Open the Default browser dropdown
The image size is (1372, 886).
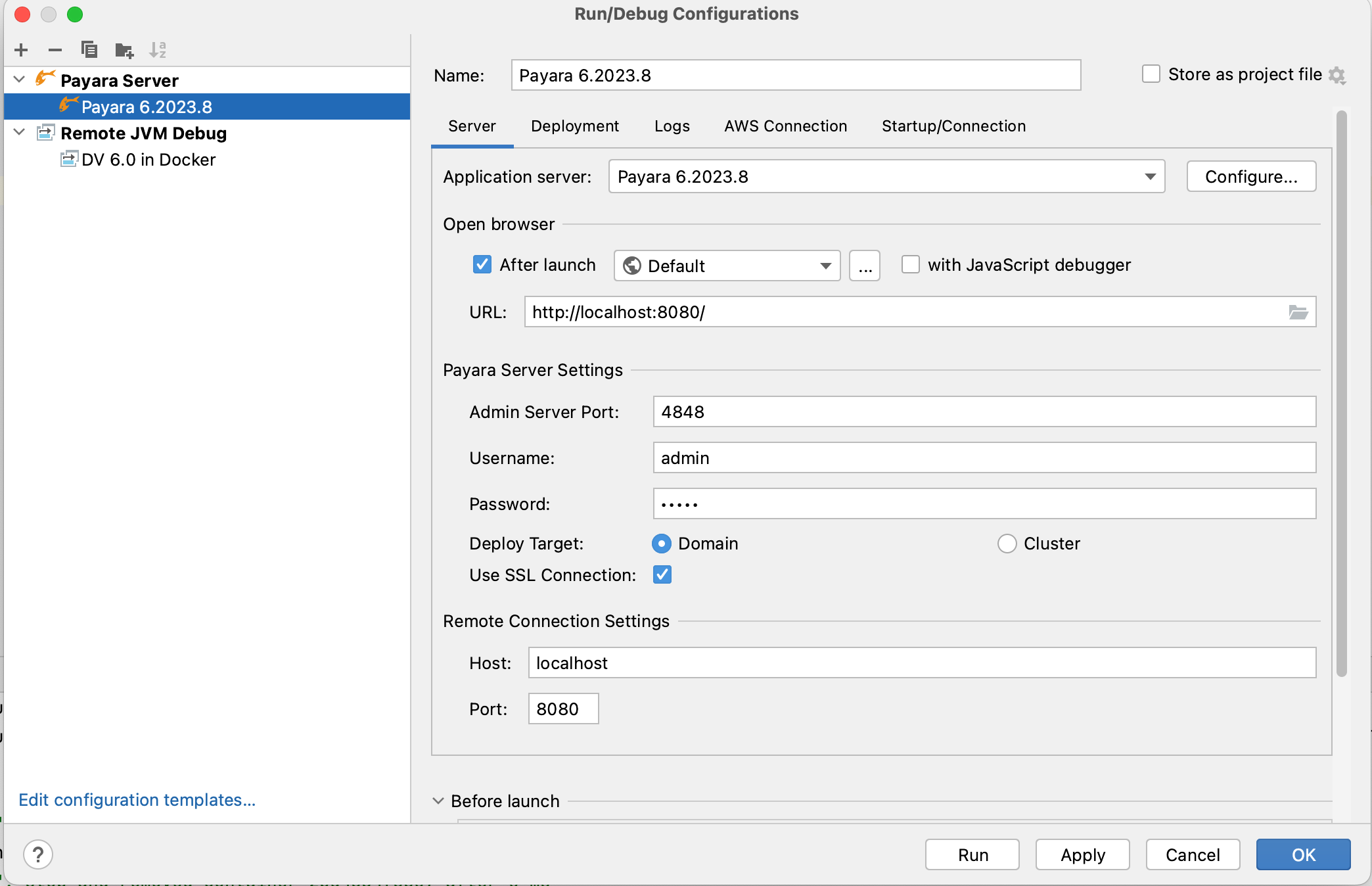pos(727,266)
